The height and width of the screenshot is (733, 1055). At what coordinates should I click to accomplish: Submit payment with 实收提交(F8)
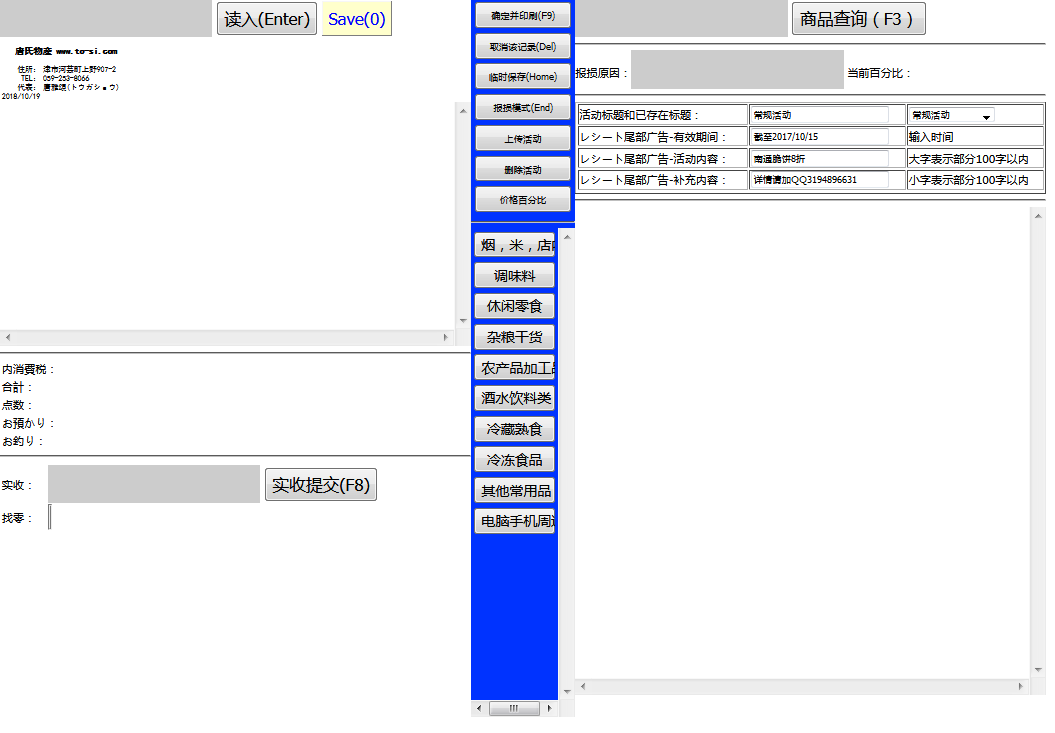[x=320, y=485]
